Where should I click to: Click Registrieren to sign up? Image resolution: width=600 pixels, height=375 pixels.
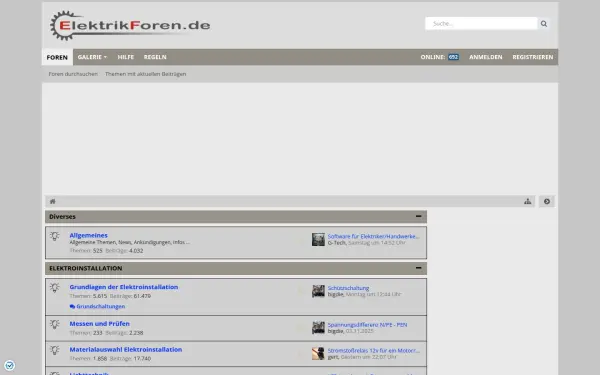tap(533, 57)
